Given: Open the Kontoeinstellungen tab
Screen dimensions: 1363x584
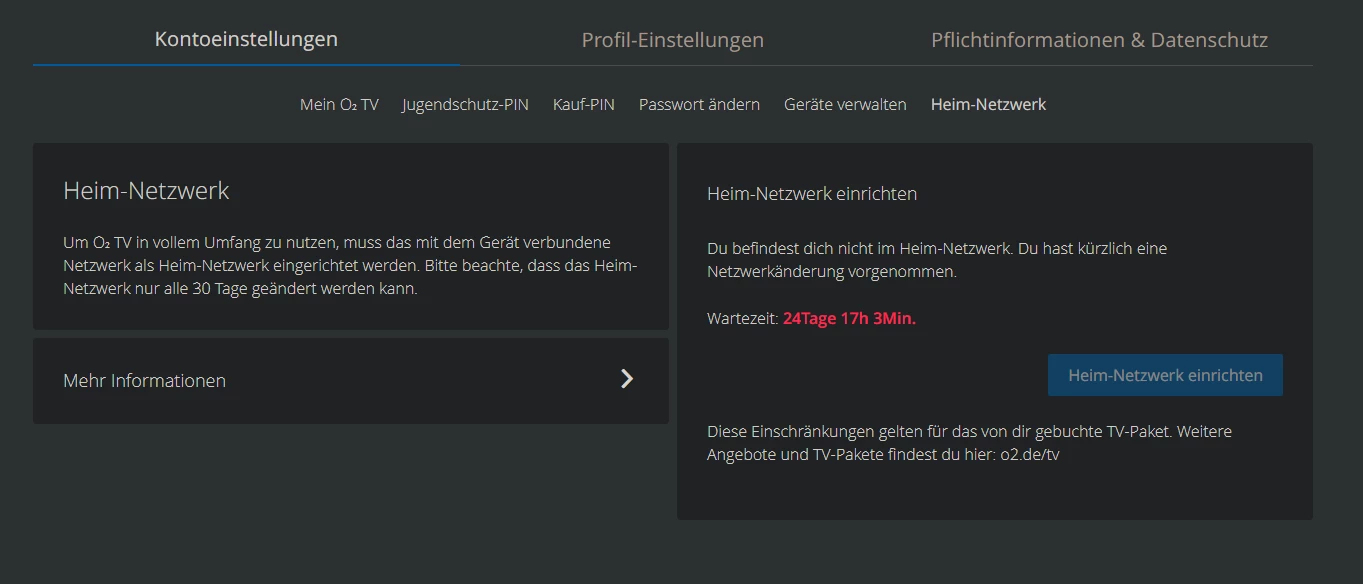Looking at the screenshot, I should [x=246, y=40].
